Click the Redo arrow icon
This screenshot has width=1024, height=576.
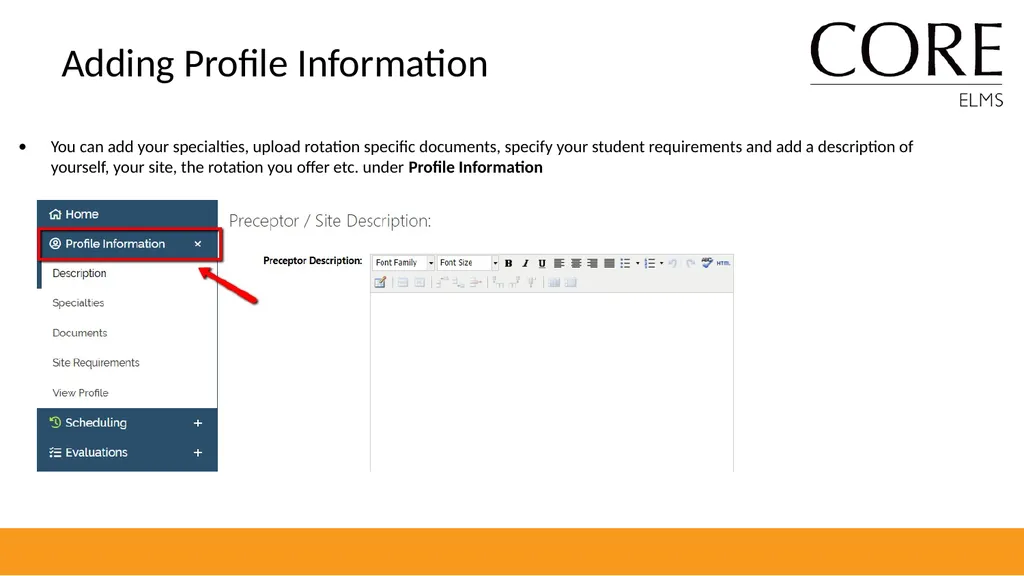click(x=690, y=263)
